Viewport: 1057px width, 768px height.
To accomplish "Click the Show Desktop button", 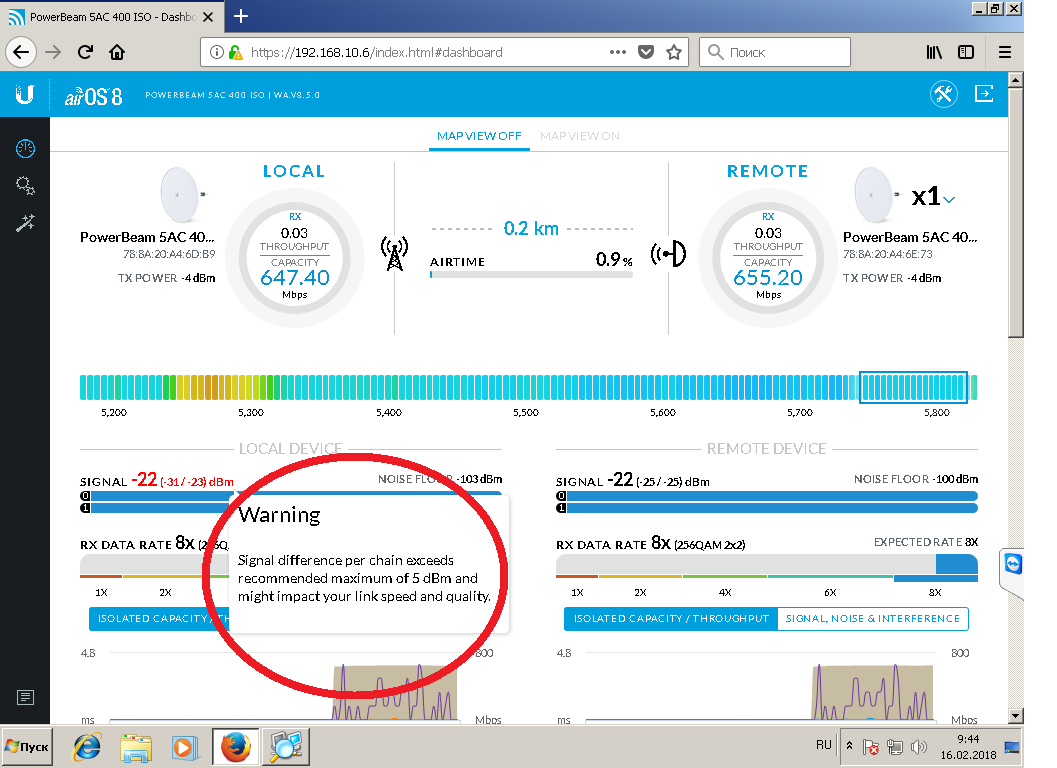I will pos(1013,746).
